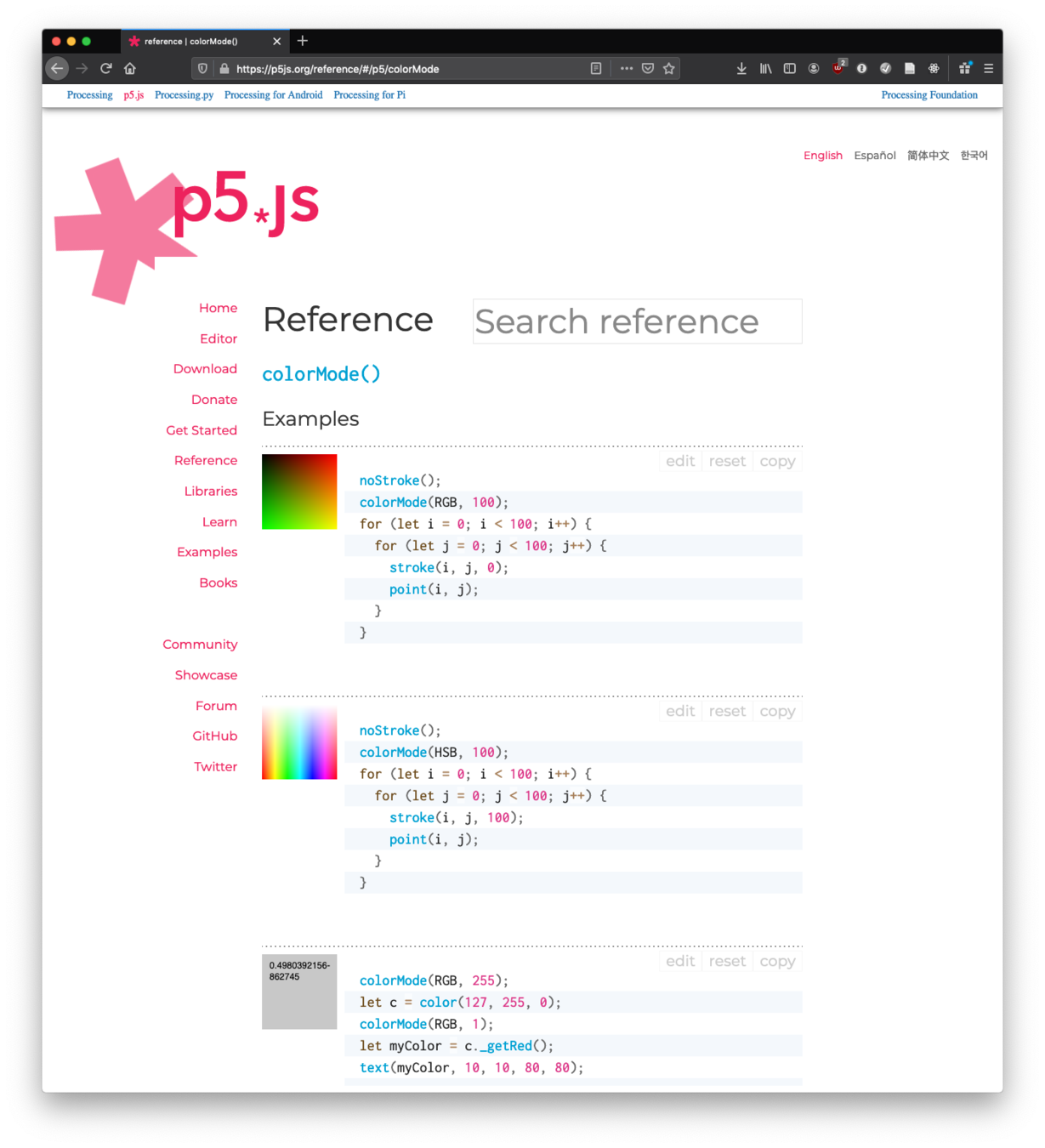Open a new browser tab

303,41
